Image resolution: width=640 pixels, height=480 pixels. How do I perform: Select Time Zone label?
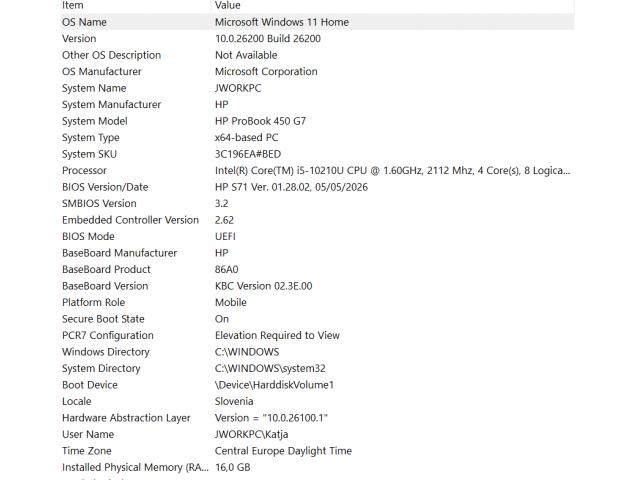click(x=87, y=451)
